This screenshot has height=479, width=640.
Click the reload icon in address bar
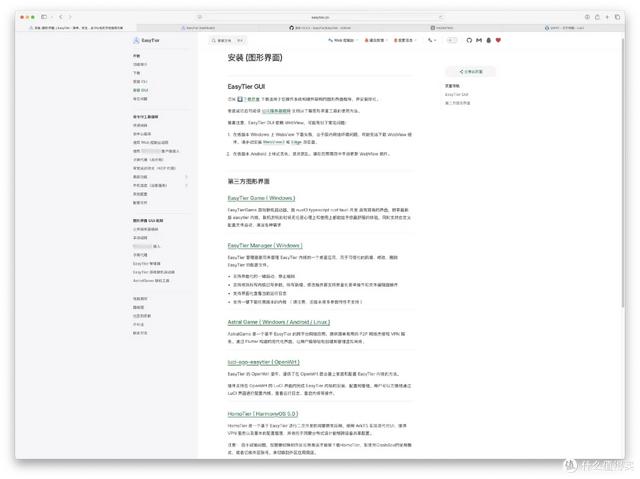coord(441,17)
